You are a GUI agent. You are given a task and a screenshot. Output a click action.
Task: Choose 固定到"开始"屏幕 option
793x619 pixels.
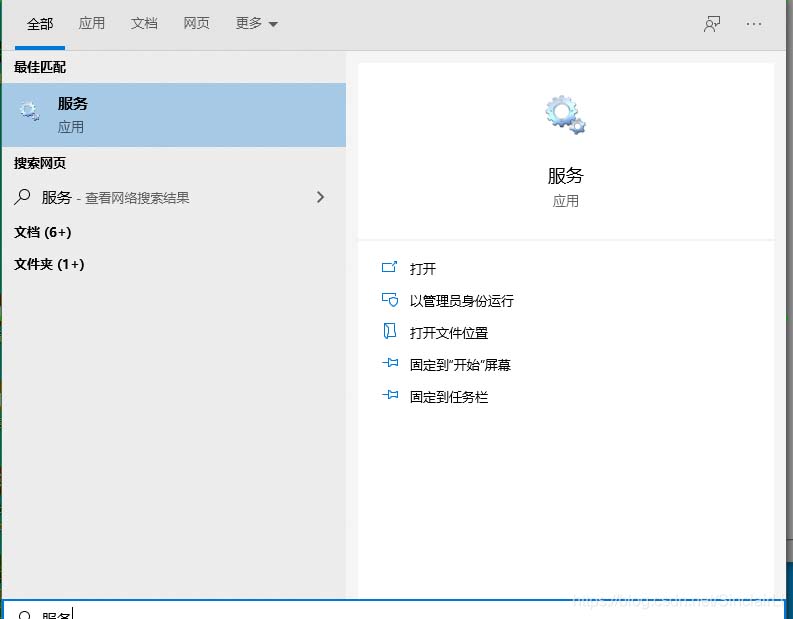[460, 365]
